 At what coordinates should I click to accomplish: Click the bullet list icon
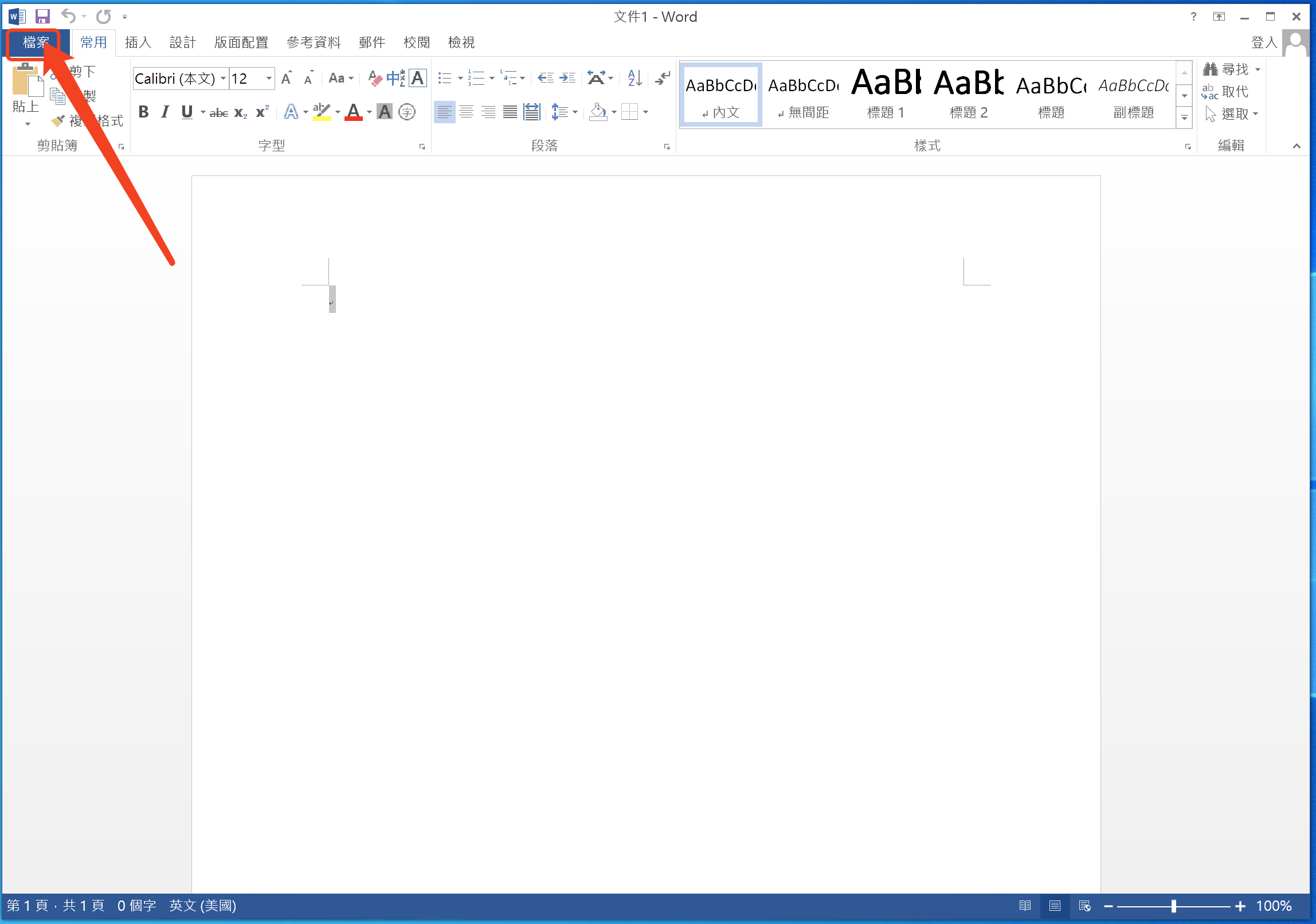point(445,78)
